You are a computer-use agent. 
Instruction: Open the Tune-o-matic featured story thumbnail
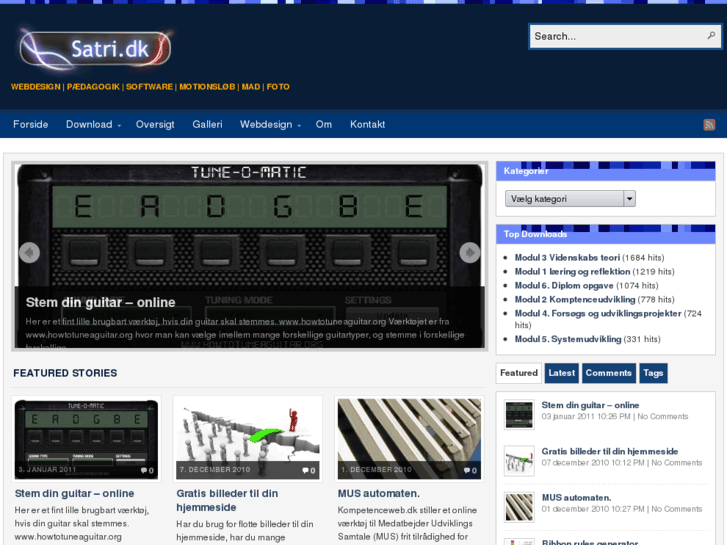coord(86,439)
